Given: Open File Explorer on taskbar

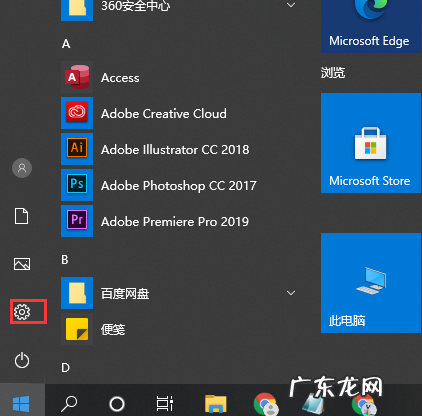Looking at the screenshot, I should [x=216, y=404].
